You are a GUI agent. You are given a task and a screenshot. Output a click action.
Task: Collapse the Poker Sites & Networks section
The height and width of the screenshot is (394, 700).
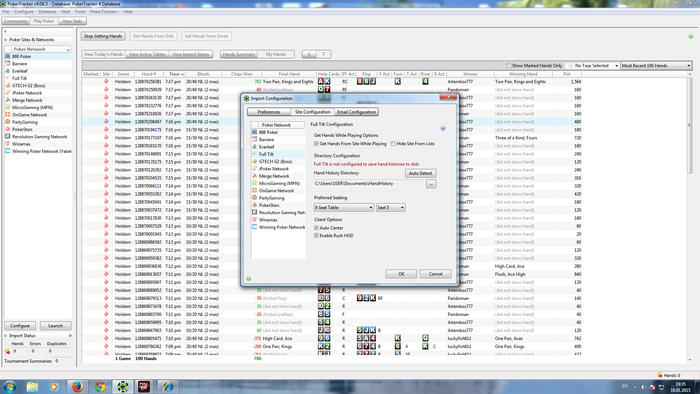[x=6, y=40]
